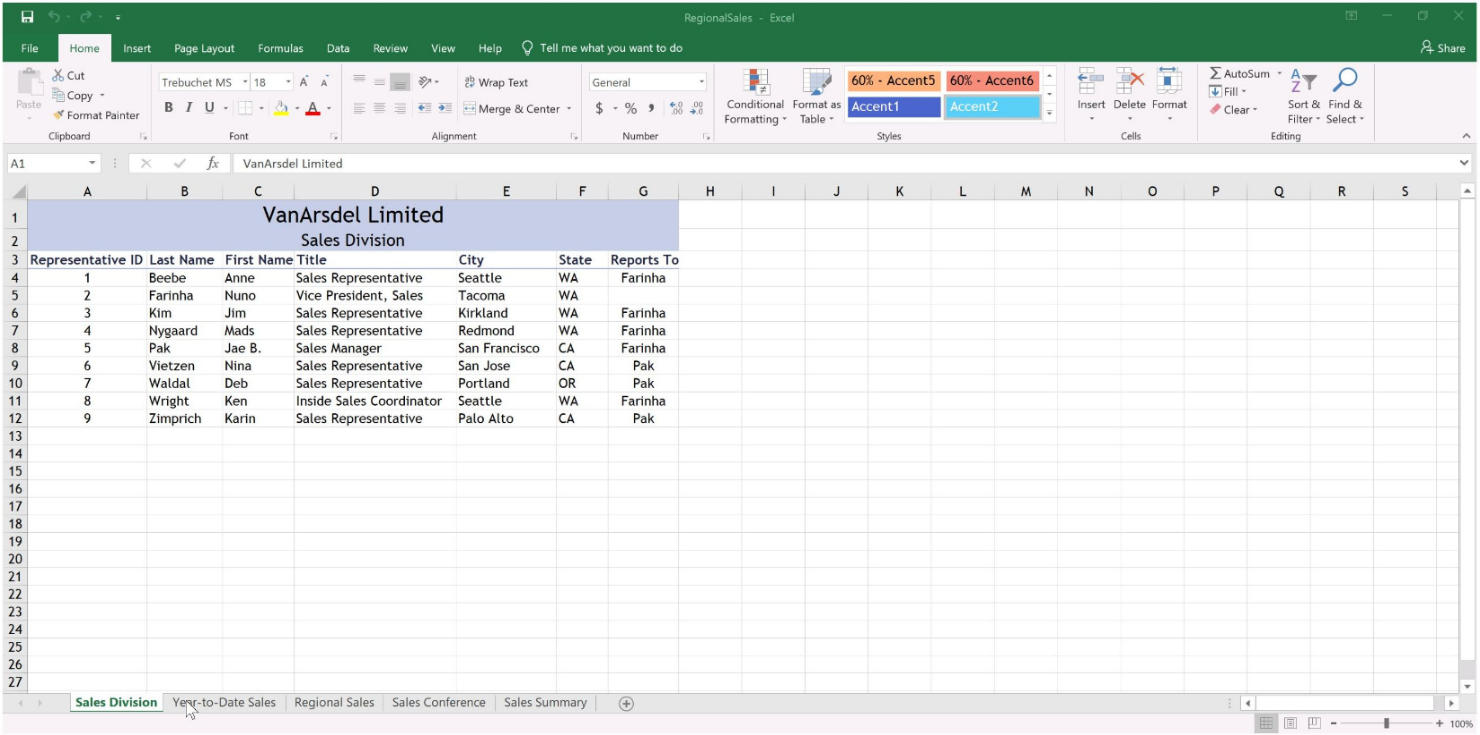Click the Decrease Decimal icon
The width and height of the screenshot is (1480, 735).
click(x=697, y=108)
